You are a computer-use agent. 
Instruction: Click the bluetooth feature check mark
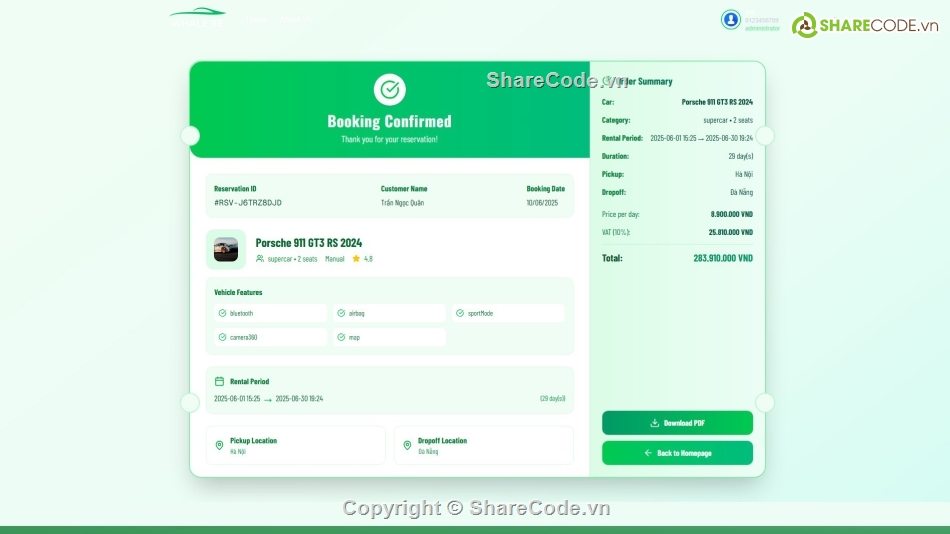tap(222, 313)
